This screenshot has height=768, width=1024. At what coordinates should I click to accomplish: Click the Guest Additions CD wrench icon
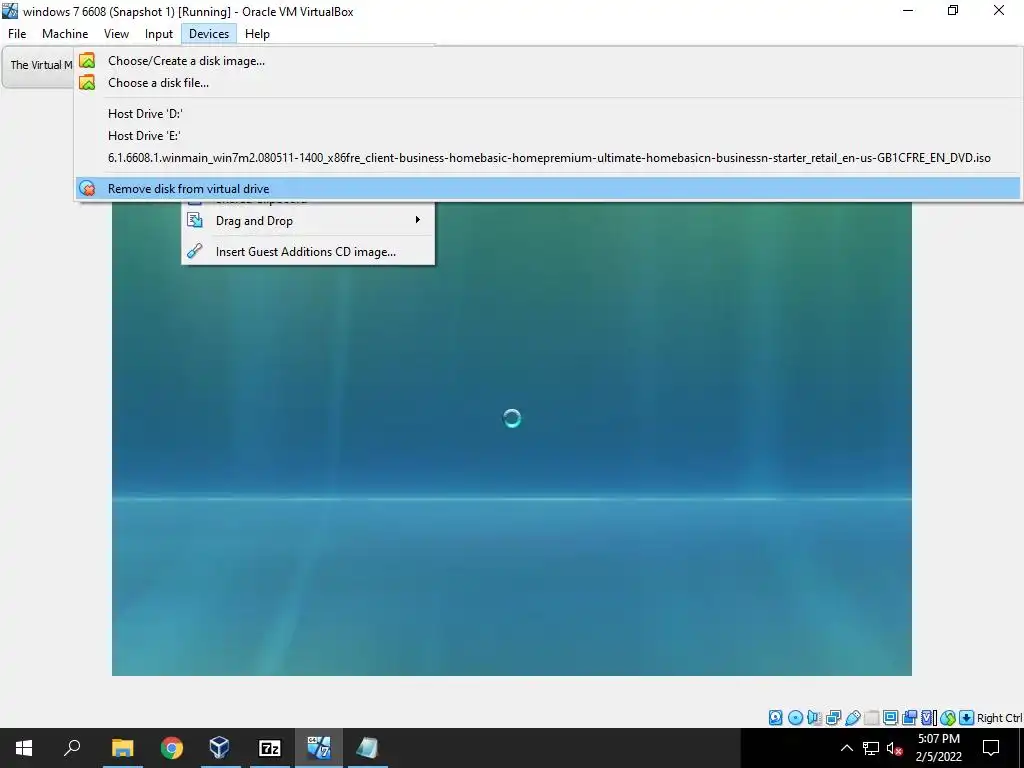(x=195, y=251)
